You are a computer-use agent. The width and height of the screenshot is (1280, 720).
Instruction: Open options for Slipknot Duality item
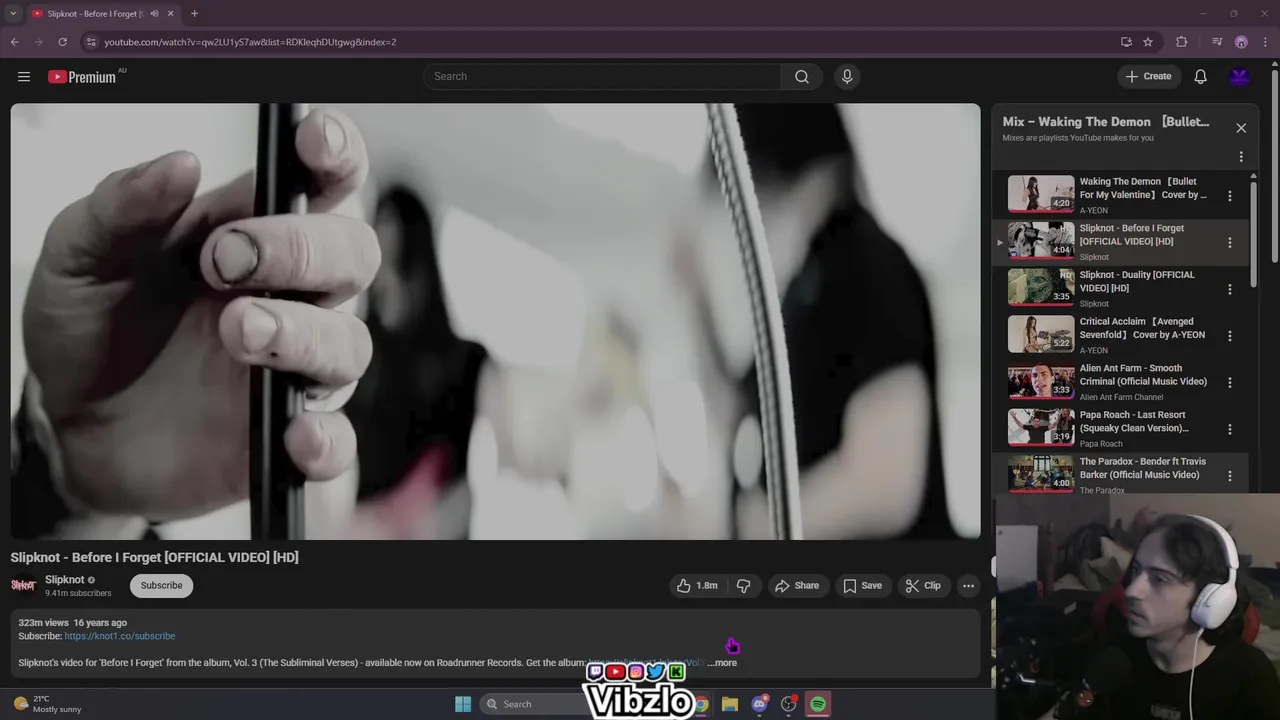pos(1230,289)
